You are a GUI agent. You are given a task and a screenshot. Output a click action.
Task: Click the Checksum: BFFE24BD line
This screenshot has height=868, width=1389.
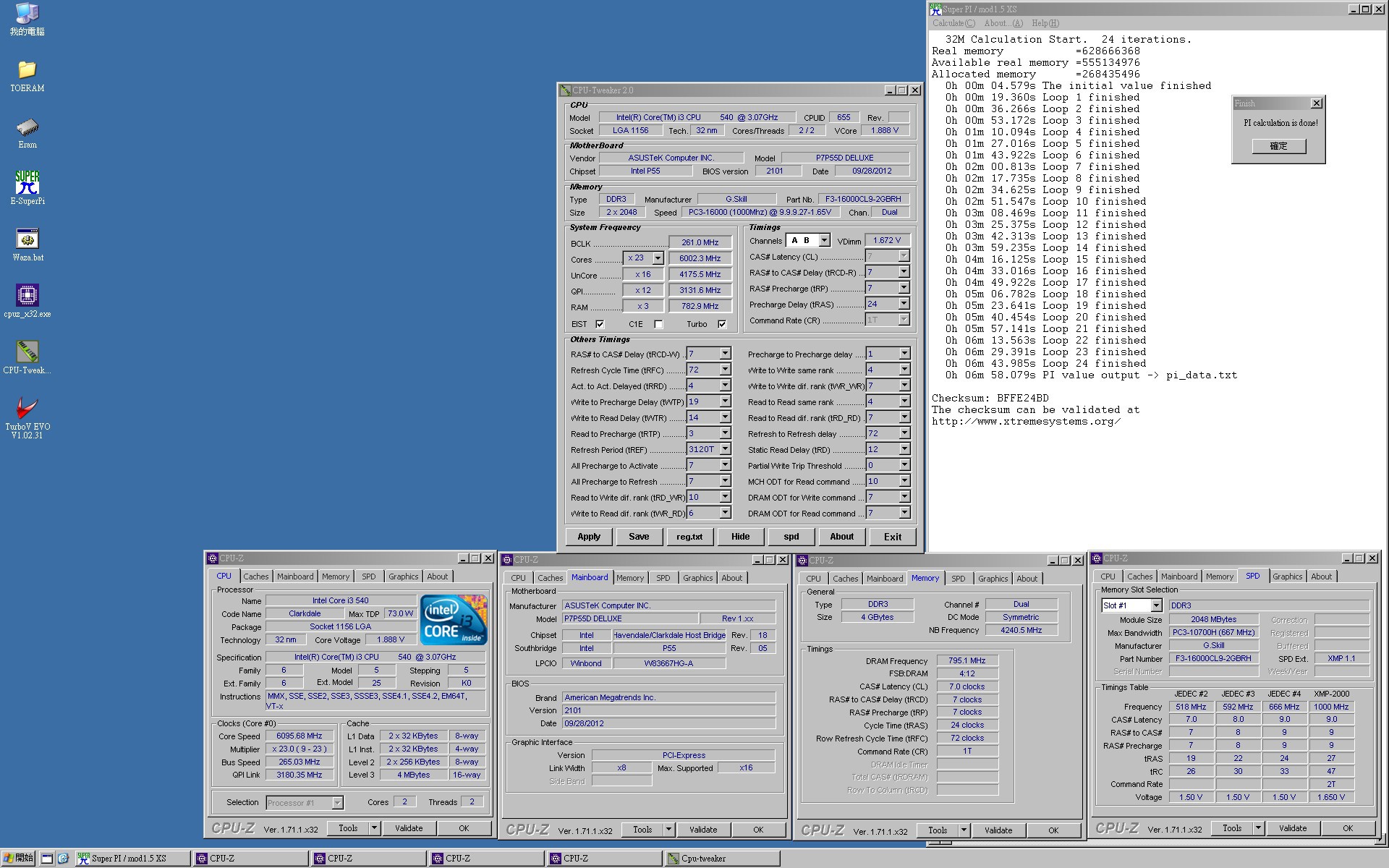(x=990, y=398)
